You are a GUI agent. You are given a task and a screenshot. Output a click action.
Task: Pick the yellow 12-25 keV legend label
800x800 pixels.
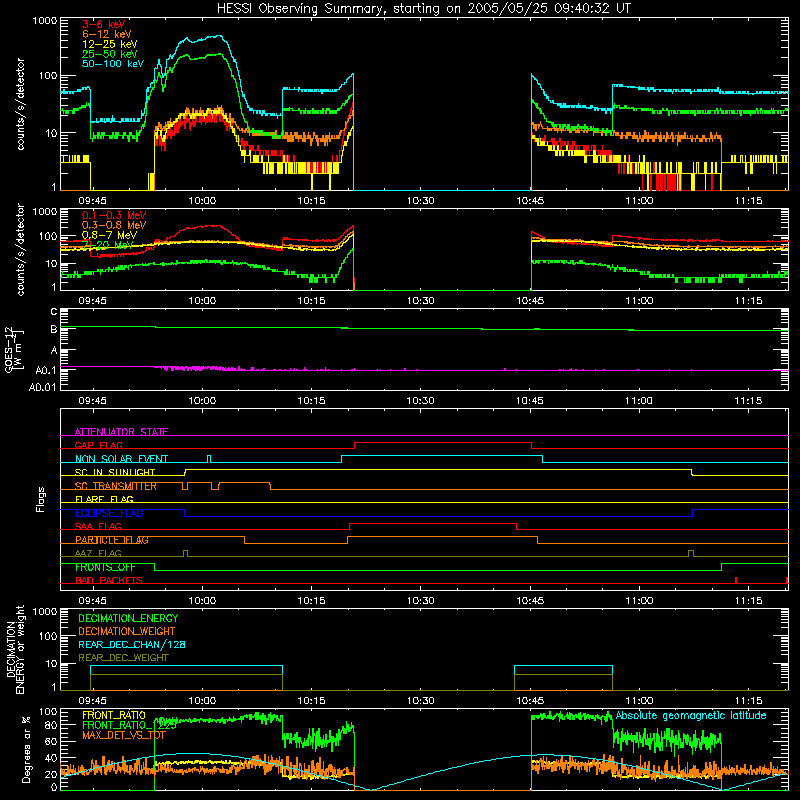[x=109, y=44]
